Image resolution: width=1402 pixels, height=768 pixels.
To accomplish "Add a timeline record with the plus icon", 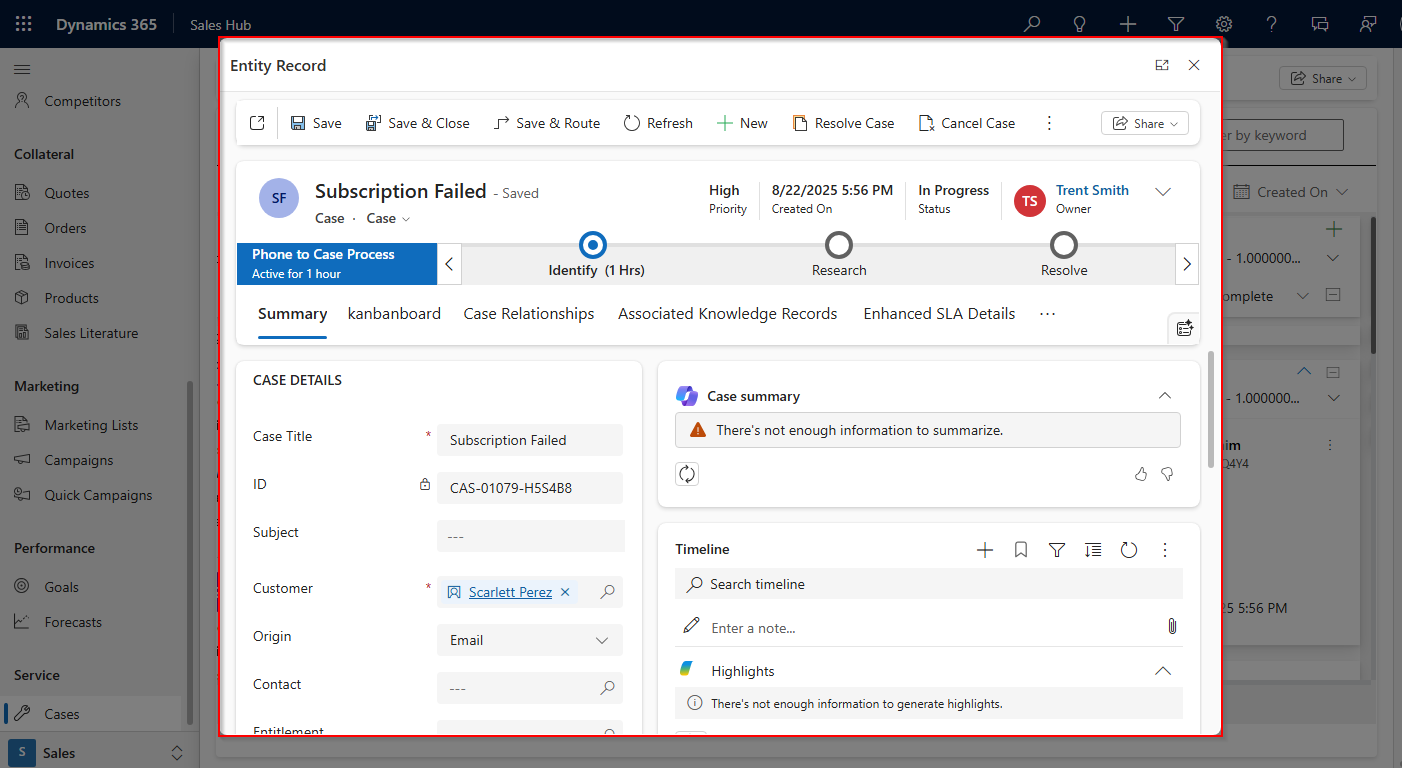I will click(x=985, y=549).
